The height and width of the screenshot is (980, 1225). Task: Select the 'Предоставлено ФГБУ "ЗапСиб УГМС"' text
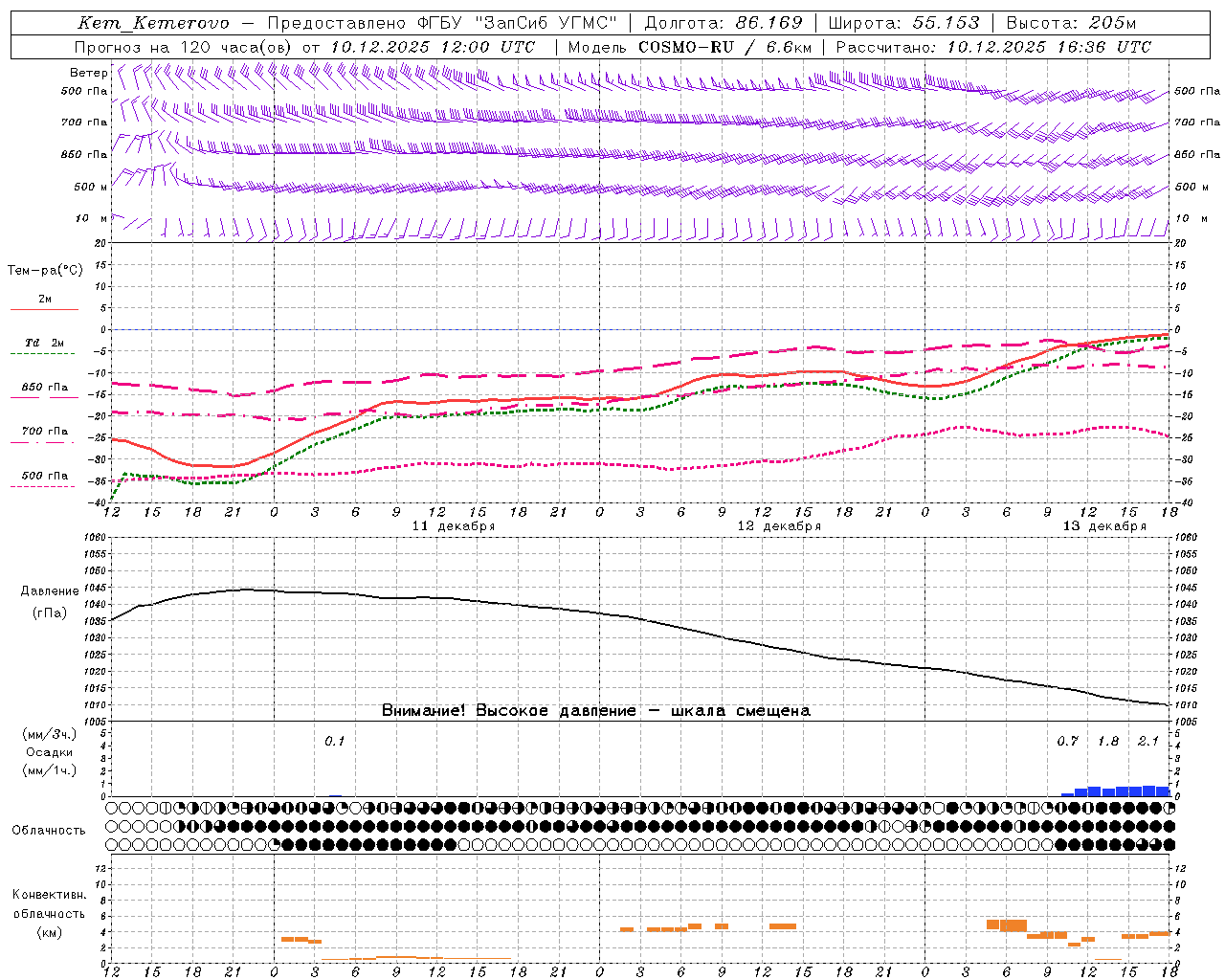[442, 23]
